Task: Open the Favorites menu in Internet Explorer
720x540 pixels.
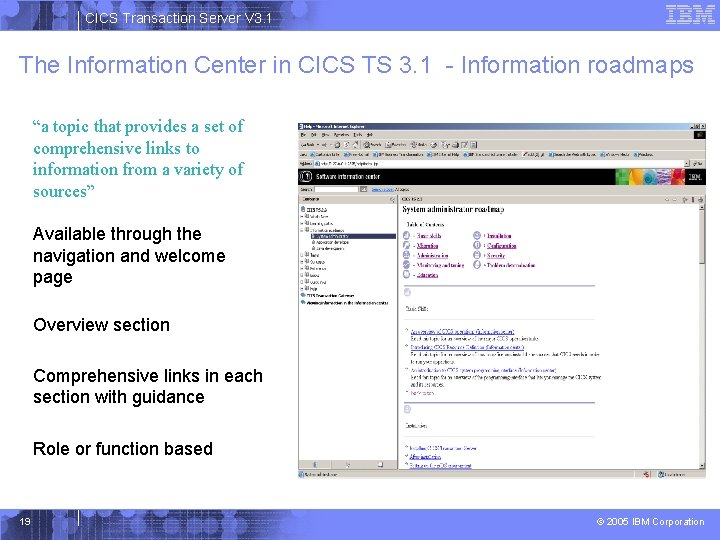Action: click(341, 135)
